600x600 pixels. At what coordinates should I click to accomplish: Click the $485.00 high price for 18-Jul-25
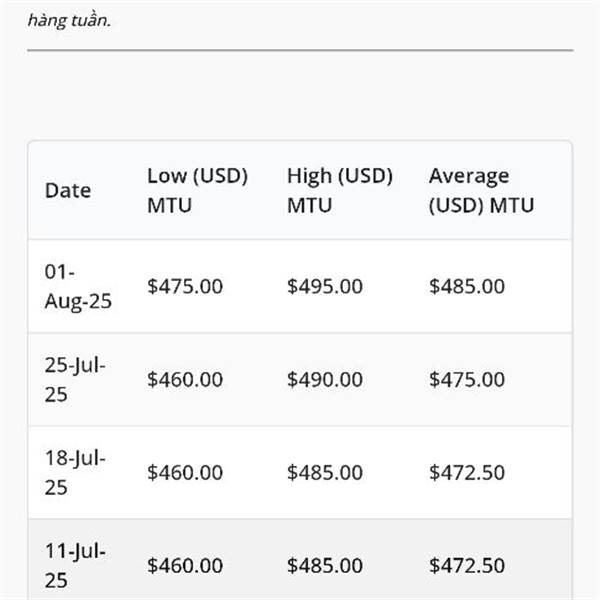[325, 473]
